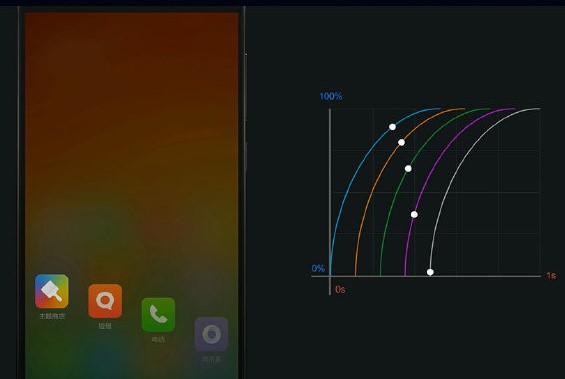
Task: Open the orange Messaging app icon
Action: [105, 301]
